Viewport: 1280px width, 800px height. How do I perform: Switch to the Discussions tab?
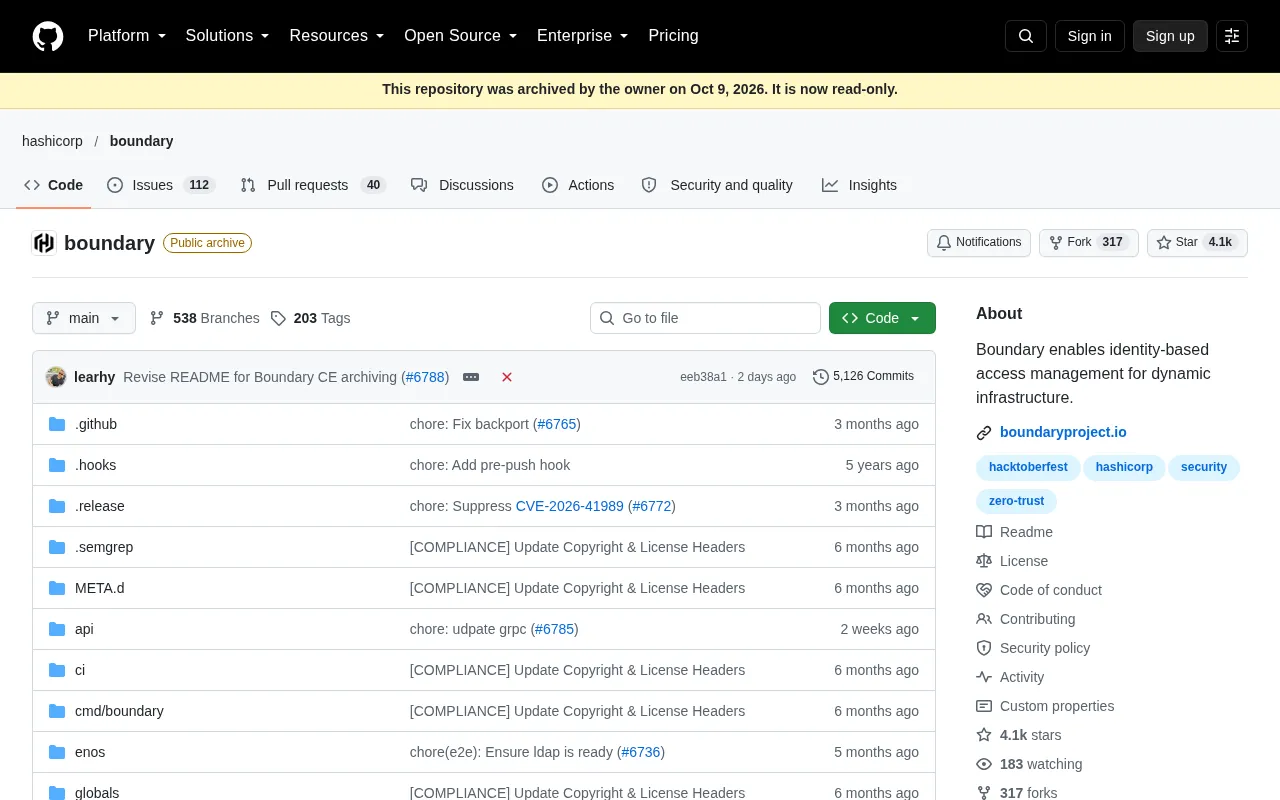pyautogui.click(x=462, y=185)
